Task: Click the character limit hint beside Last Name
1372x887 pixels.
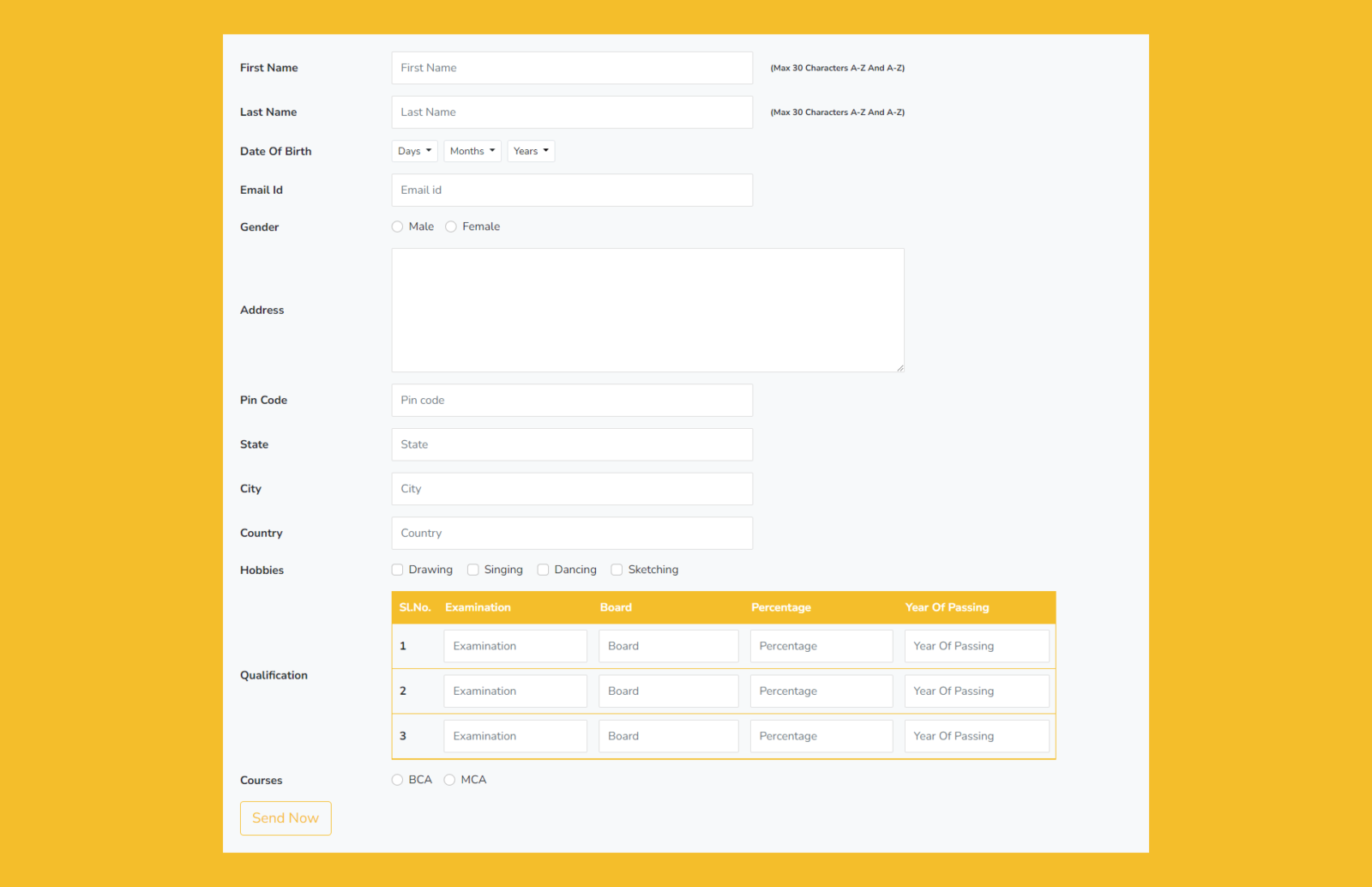Action: [838, 112]
